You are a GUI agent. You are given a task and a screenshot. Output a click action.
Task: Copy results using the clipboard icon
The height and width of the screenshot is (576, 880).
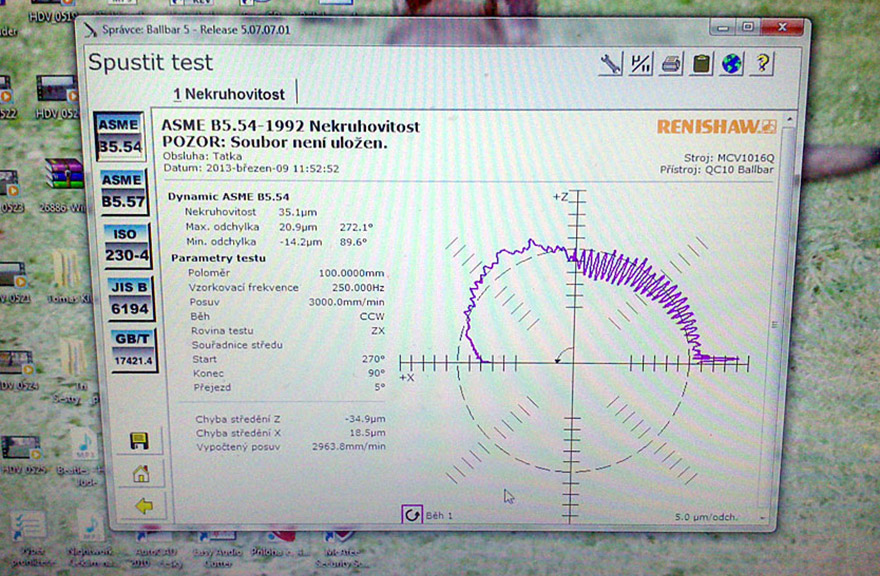tap(702, 63)
